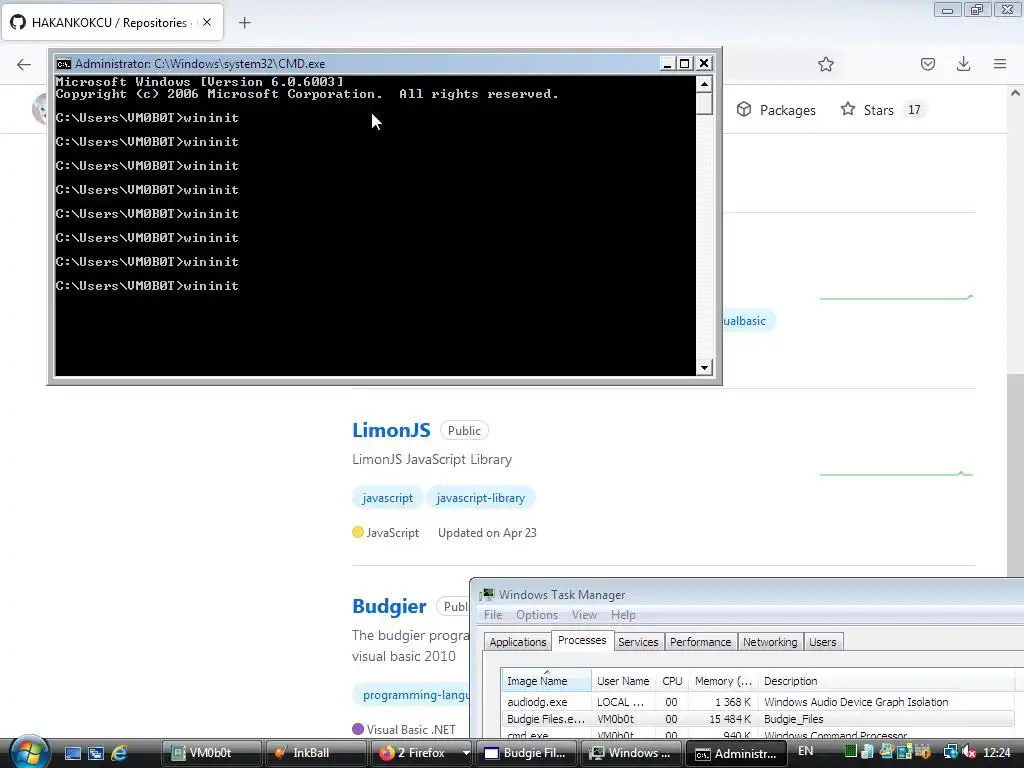This screenshot has width=1024, height=768.
Task: Select the HAKANKOKCU / Repositories browser tab
Action: click(112, 22)
